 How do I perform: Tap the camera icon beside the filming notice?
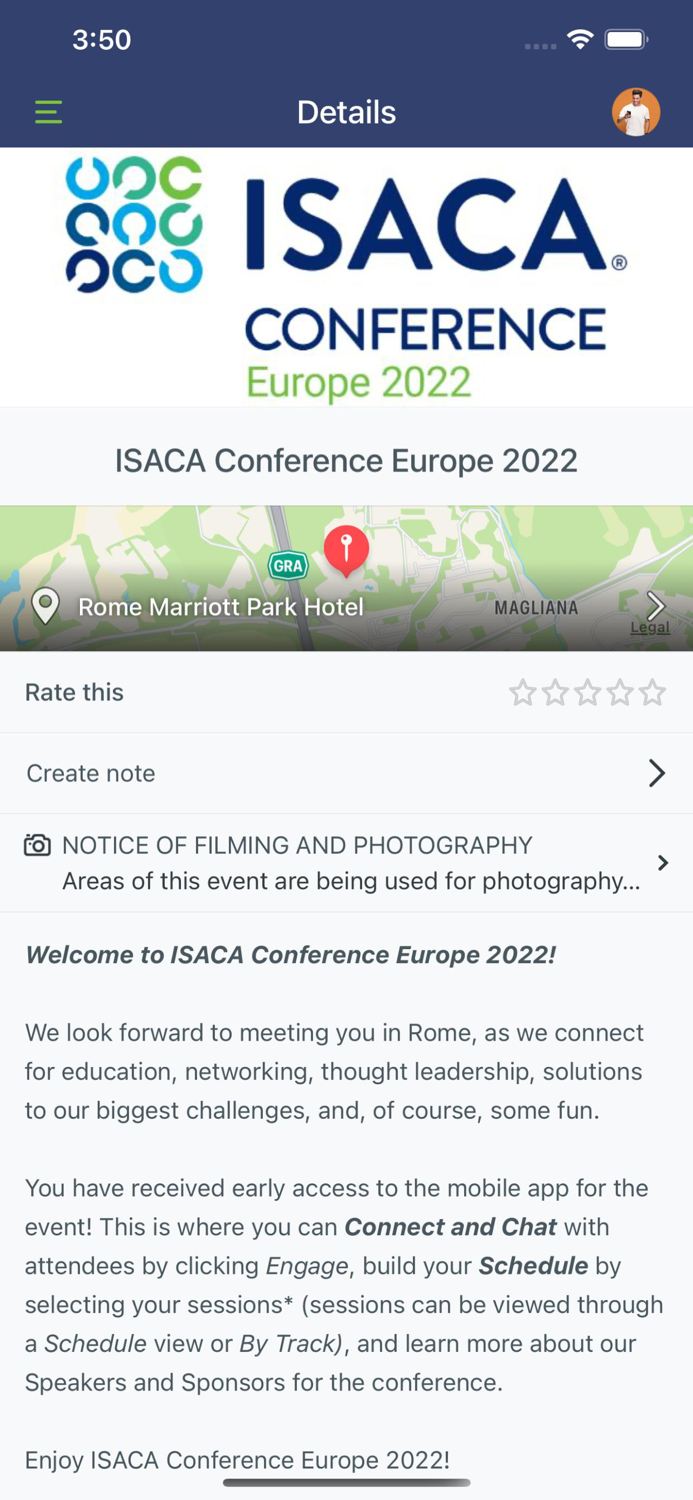pyautogui.click(x=37, y=845)
